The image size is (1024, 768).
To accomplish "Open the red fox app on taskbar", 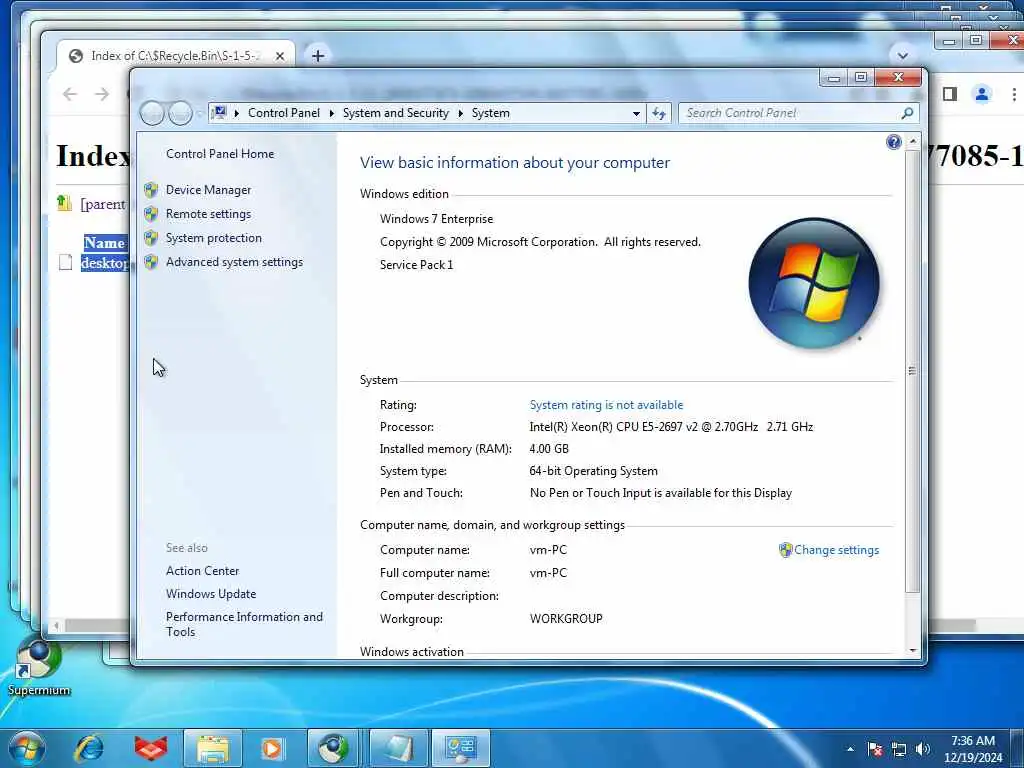I will pyautogui.click(x=150, y=748).
